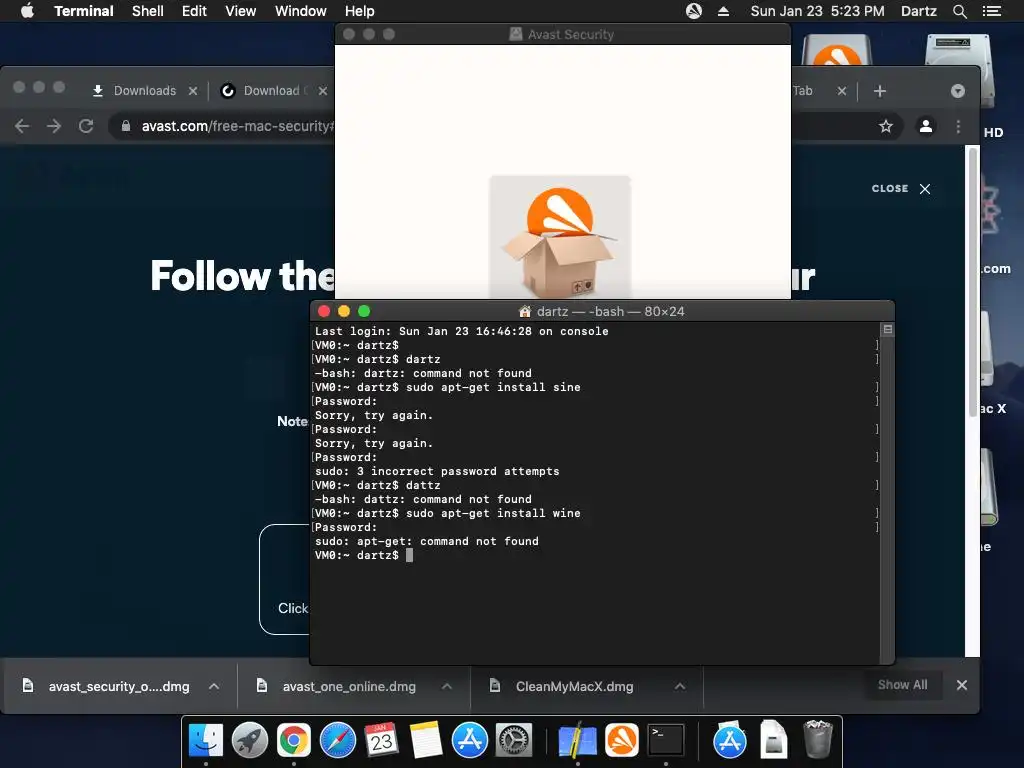Open a new Chrome tab with plus
Image resolution: width=1024 pixels, height=768 pixels.
(880, 91)
